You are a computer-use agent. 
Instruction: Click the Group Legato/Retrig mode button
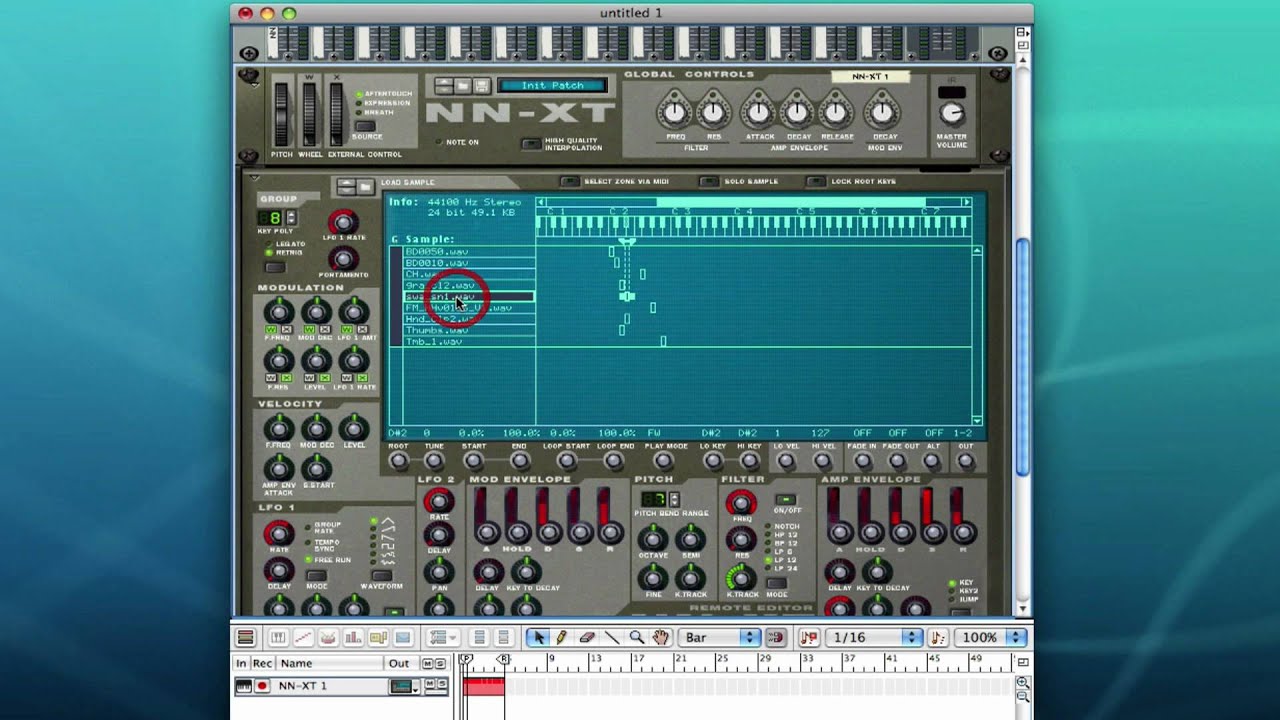(275, 267)
